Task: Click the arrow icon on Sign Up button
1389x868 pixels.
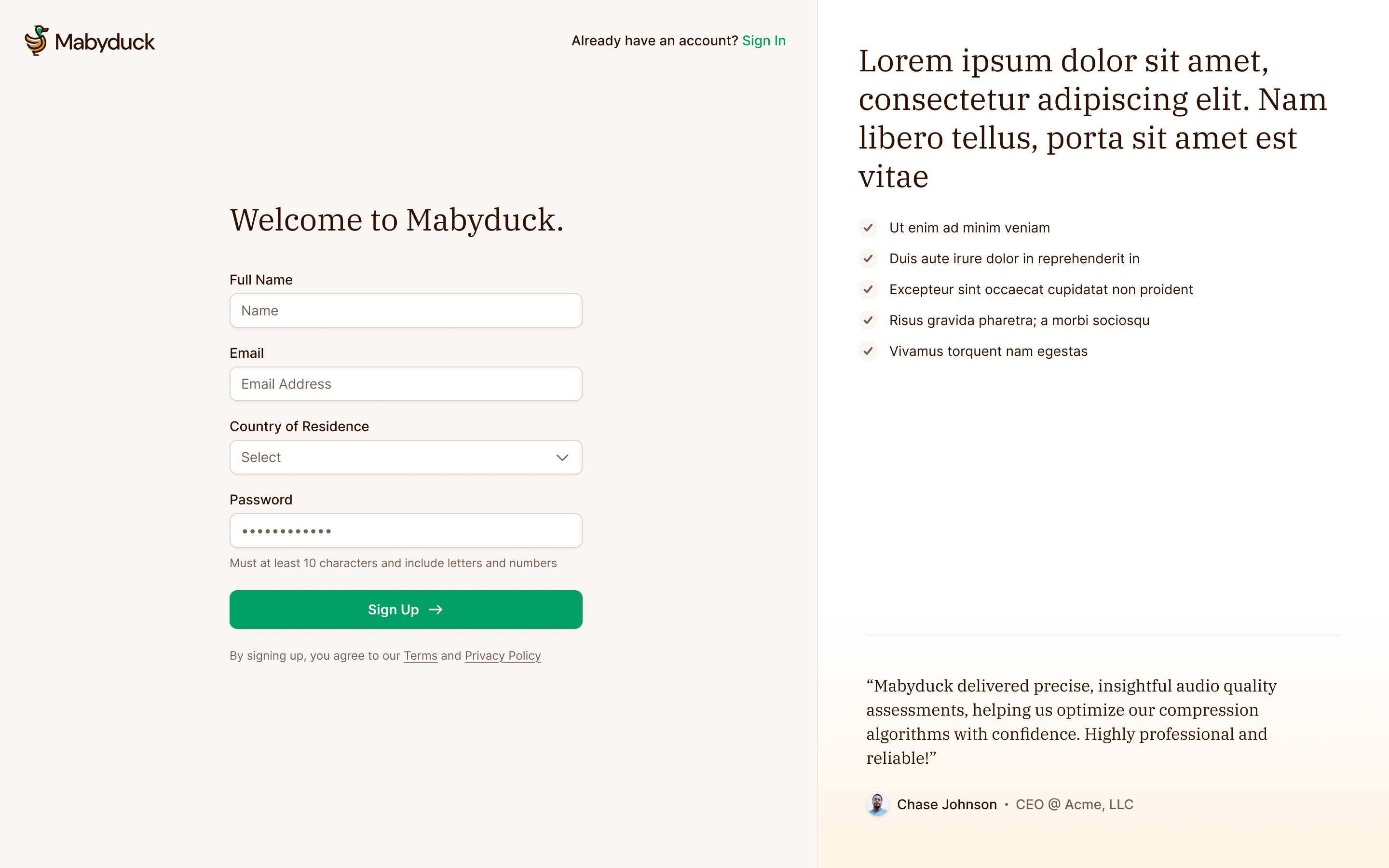Action: pos(436,610)
